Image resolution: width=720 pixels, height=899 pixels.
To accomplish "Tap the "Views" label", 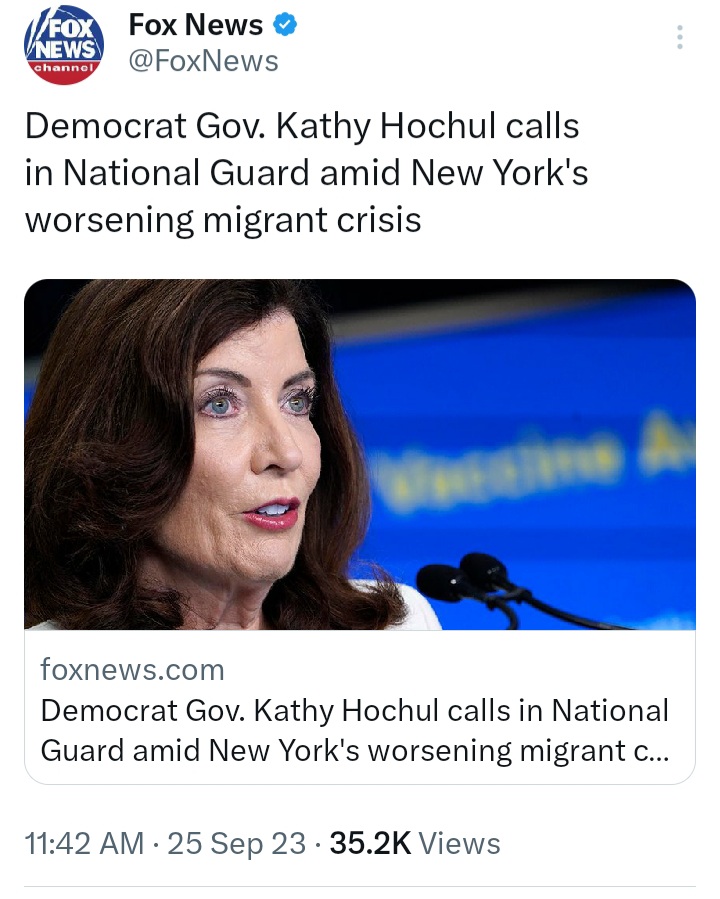I will tap(459, 843).
